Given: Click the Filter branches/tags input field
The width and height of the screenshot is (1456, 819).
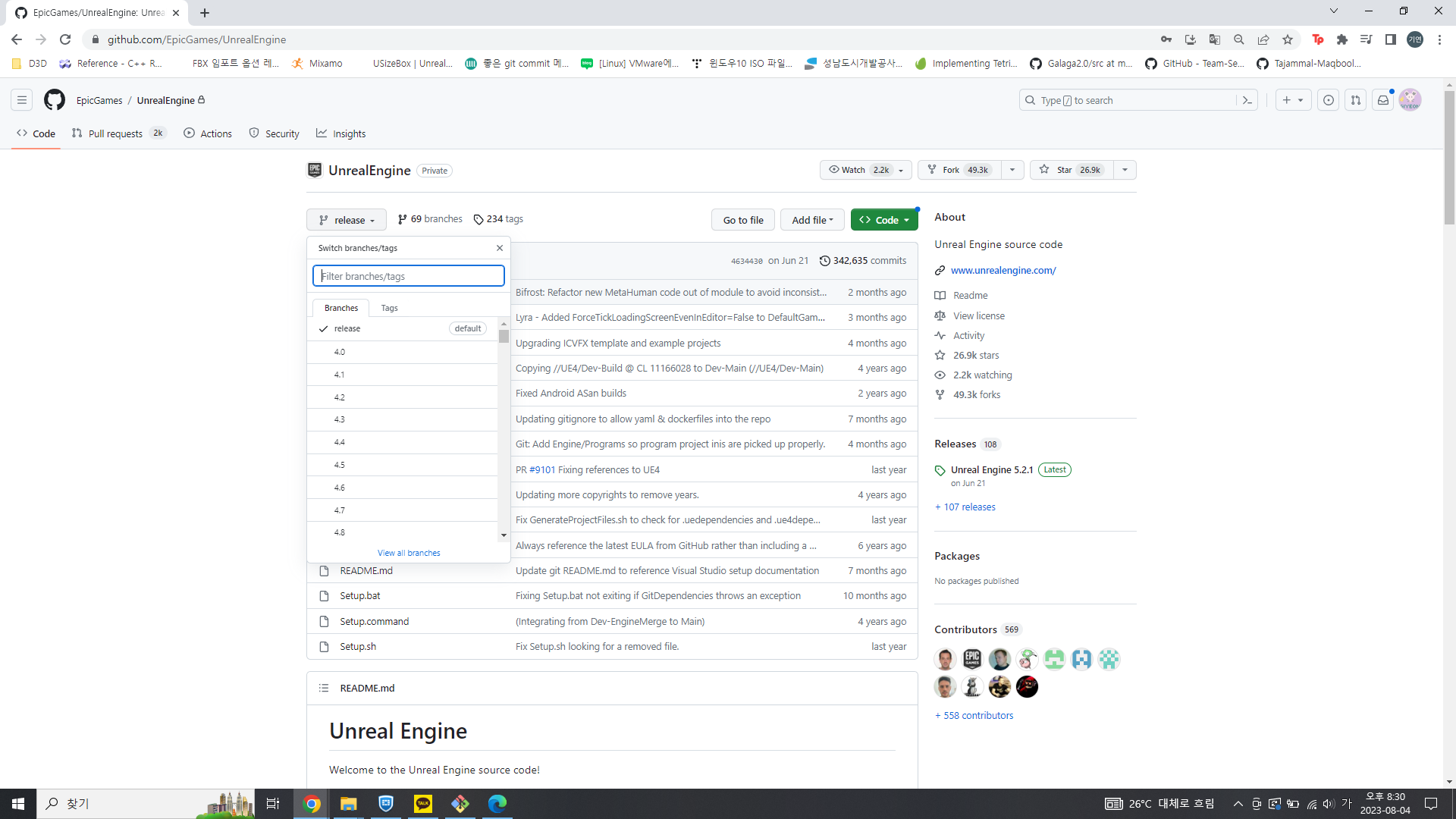Looking at the screenshot, I should (409, 276).
